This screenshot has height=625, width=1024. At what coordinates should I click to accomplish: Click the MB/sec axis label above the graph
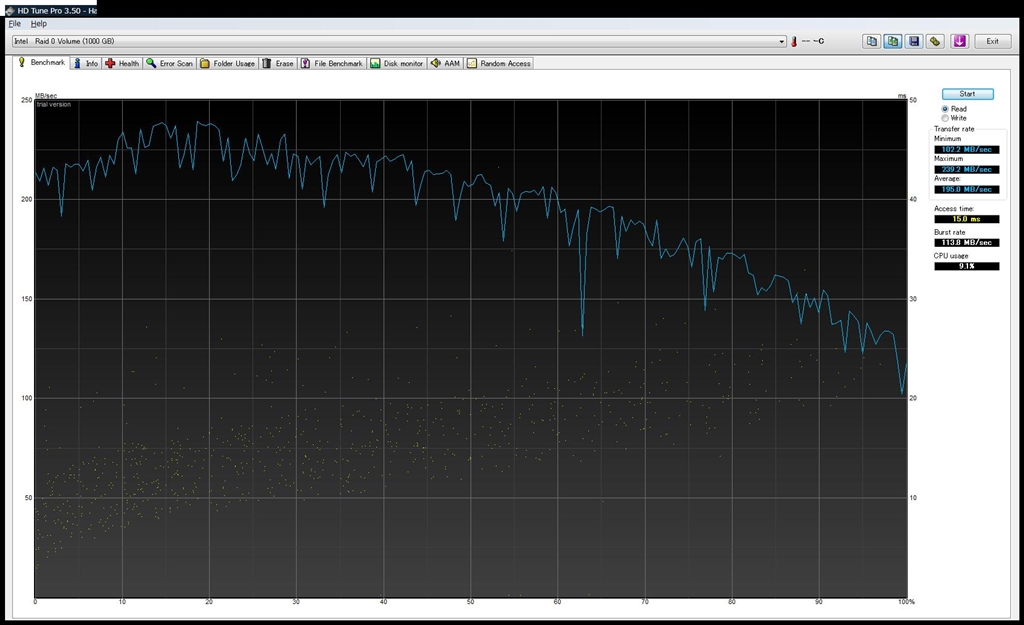tap(46, 96)
